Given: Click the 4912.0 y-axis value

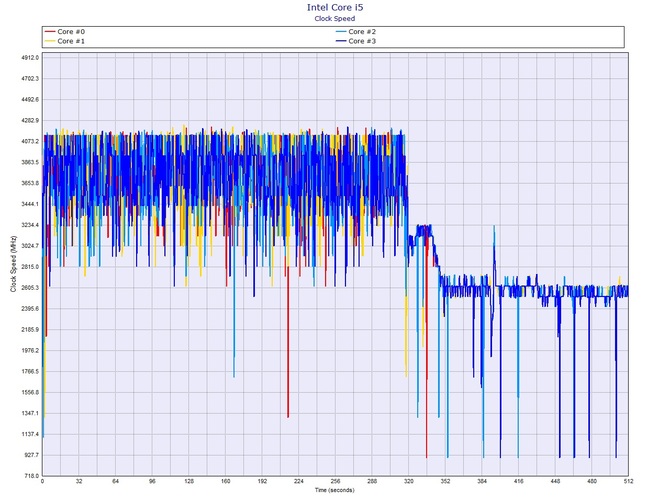Looking at the screenshot, I should pos(30,58).
